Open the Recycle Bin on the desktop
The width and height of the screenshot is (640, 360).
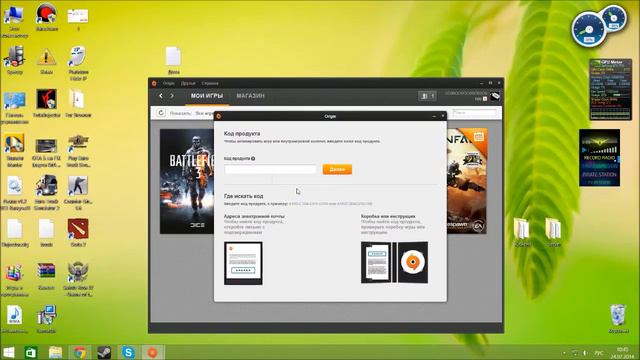618,319
